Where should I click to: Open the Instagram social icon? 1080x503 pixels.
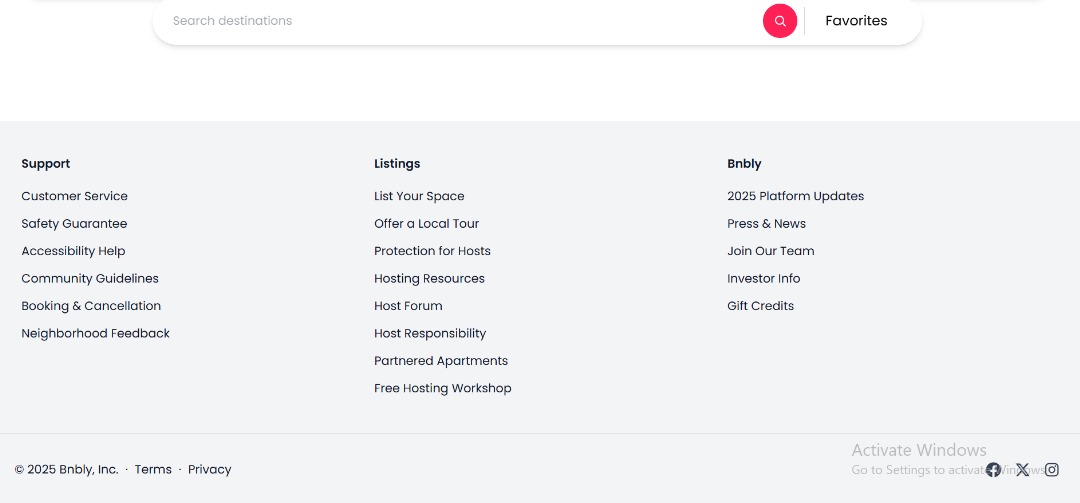point(1052,470)
